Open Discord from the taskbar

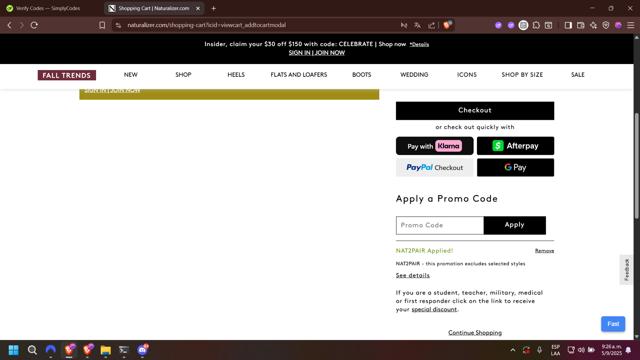point(142,350)
